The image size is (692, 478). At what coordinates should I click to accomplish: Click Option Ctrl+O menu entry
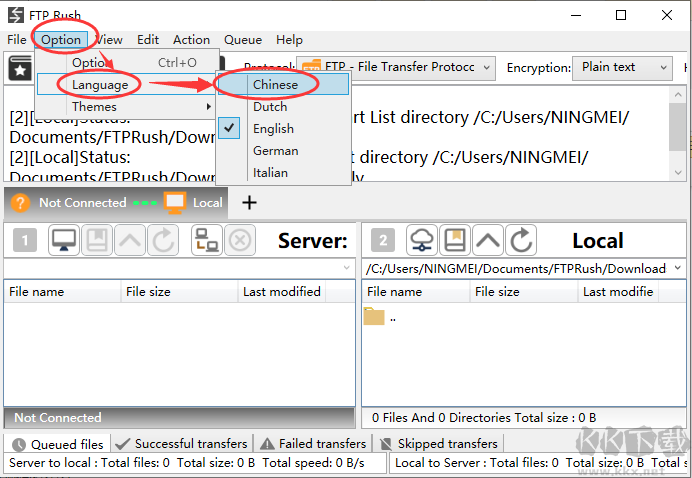[x=126, y=63]
